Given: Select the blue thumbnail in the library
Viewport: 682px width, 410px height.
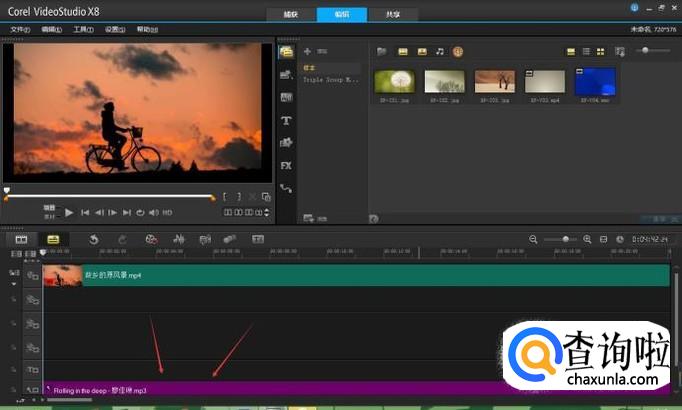Looking at the screenshot, I should (595, 80).
